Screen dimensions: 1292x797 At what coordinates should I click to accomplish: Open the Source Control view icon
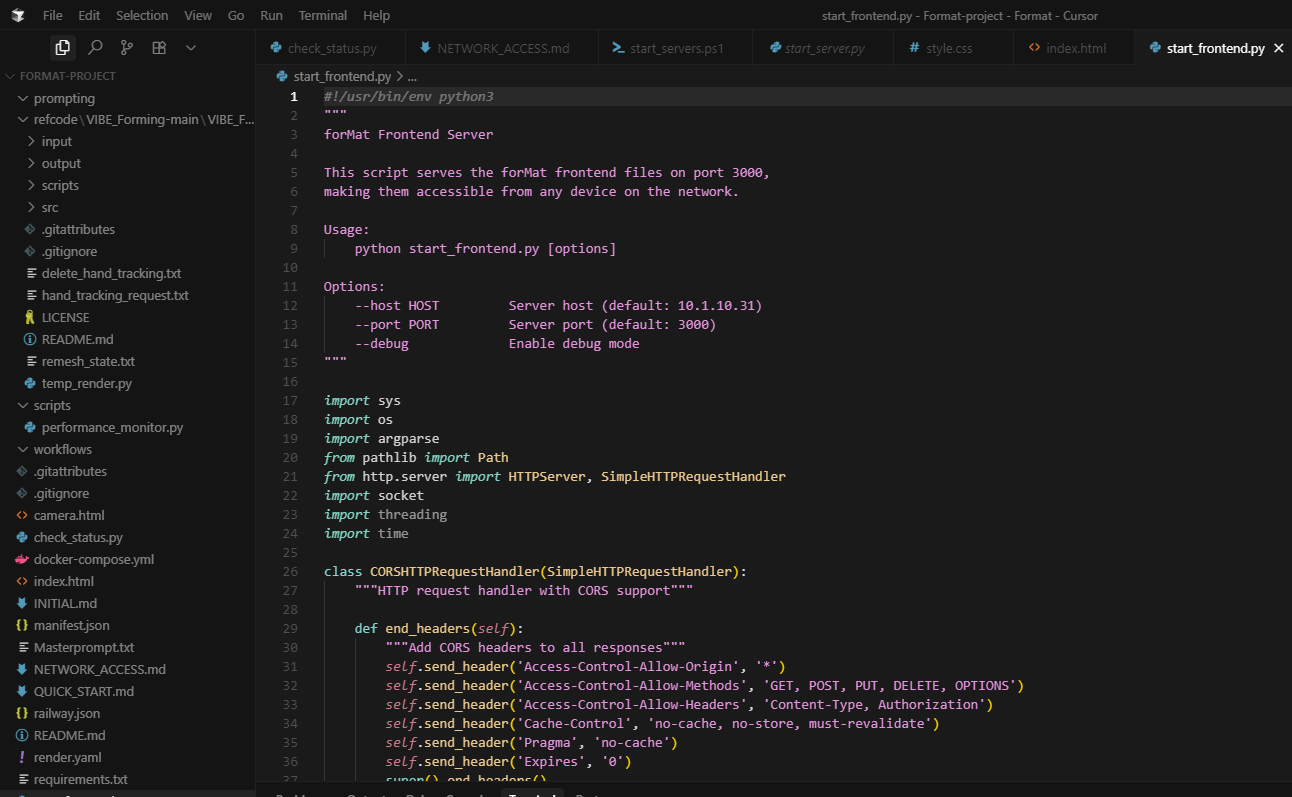[x=127, y=47]
